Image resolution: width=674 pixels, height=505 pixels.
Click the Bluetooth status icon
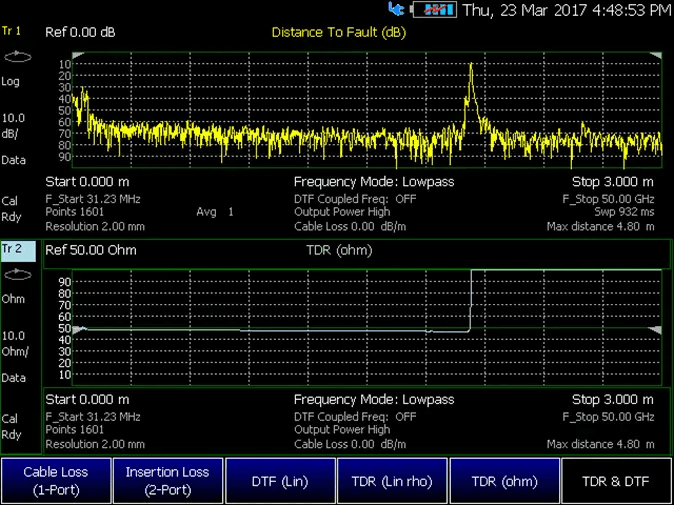(396, 10)
